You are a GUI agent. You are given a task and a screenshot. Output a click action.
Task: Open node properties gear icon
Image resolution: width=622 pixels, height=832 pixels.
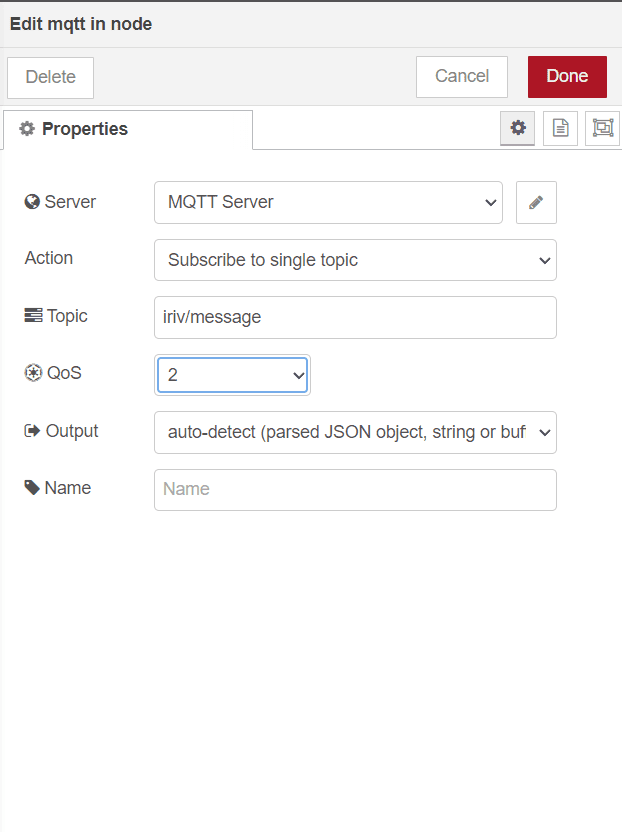pos(517,128)
